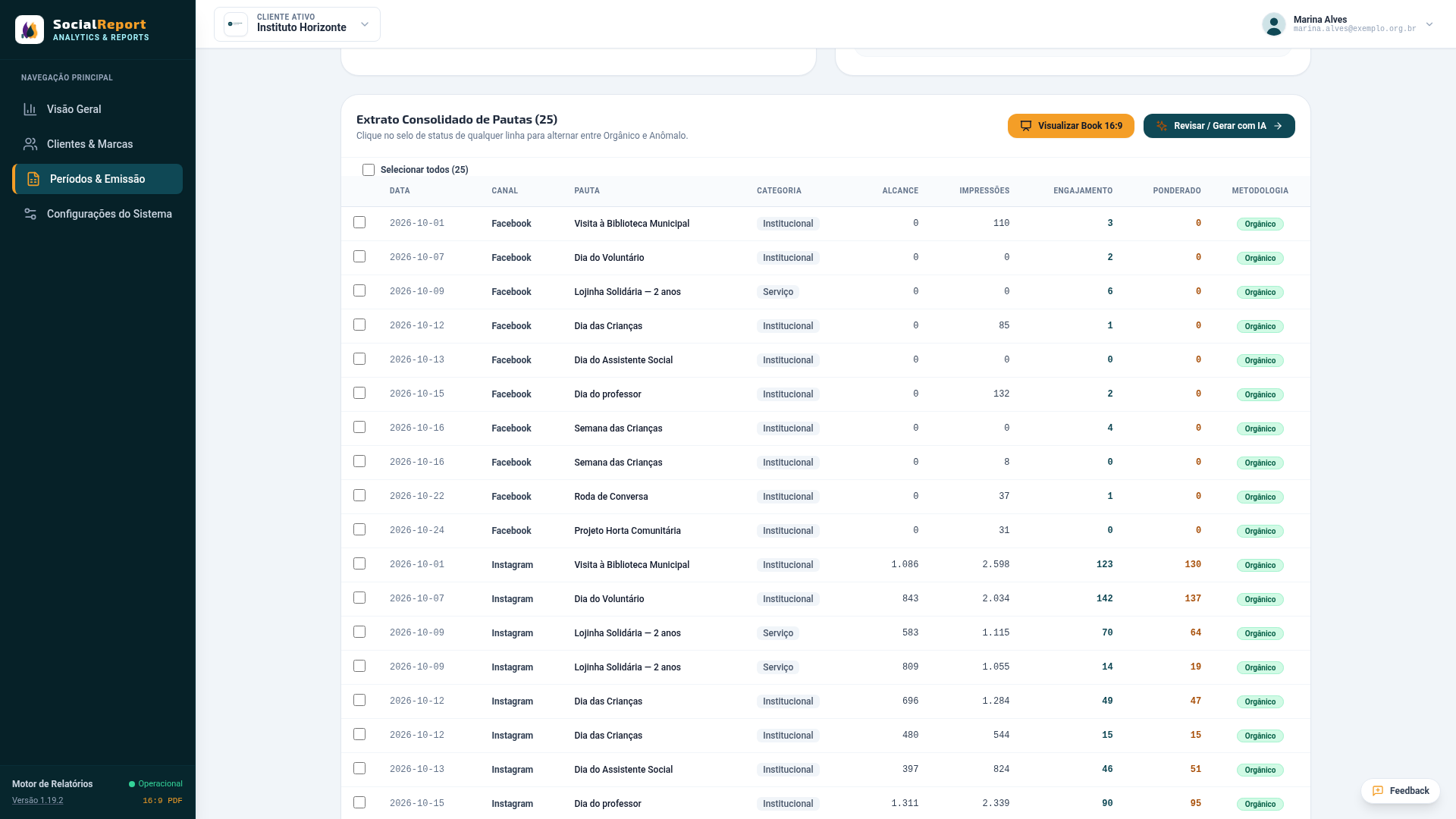
Task: Expand the Marina Alves account menu chevron
Action: (x=1429, y=24)
